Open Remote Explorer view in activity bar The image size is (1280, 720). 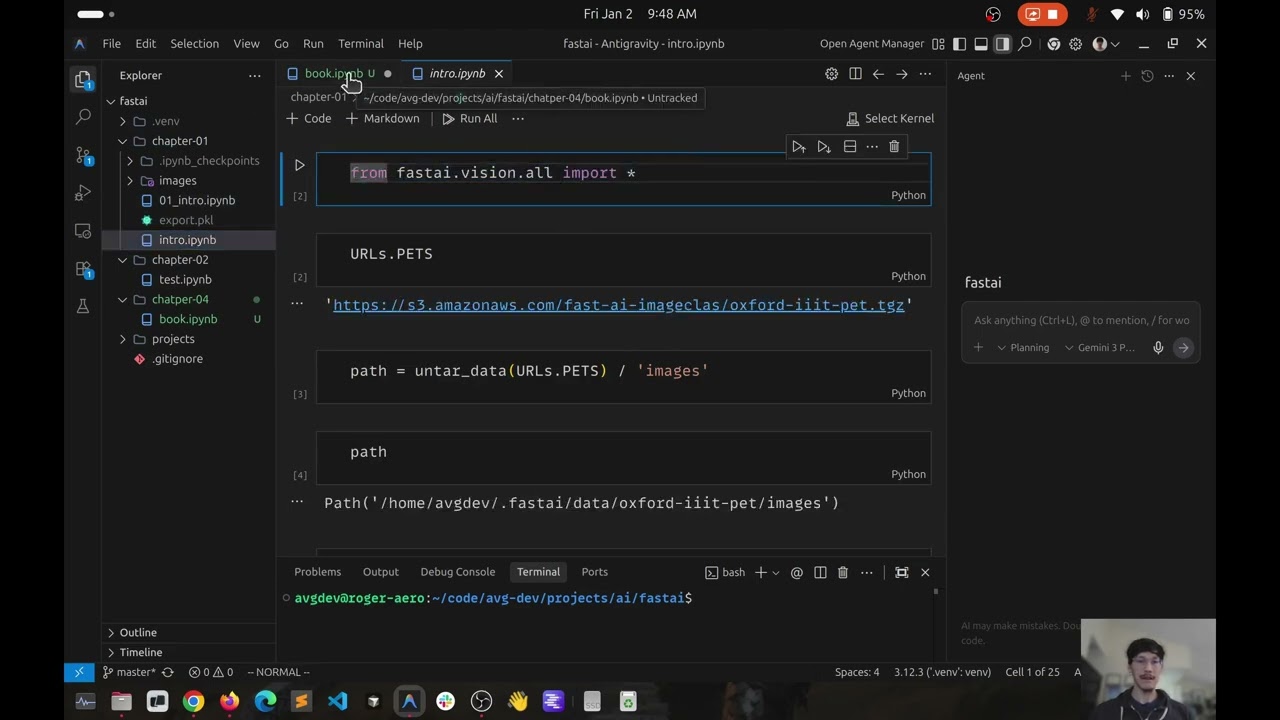(x=83, y=231)
